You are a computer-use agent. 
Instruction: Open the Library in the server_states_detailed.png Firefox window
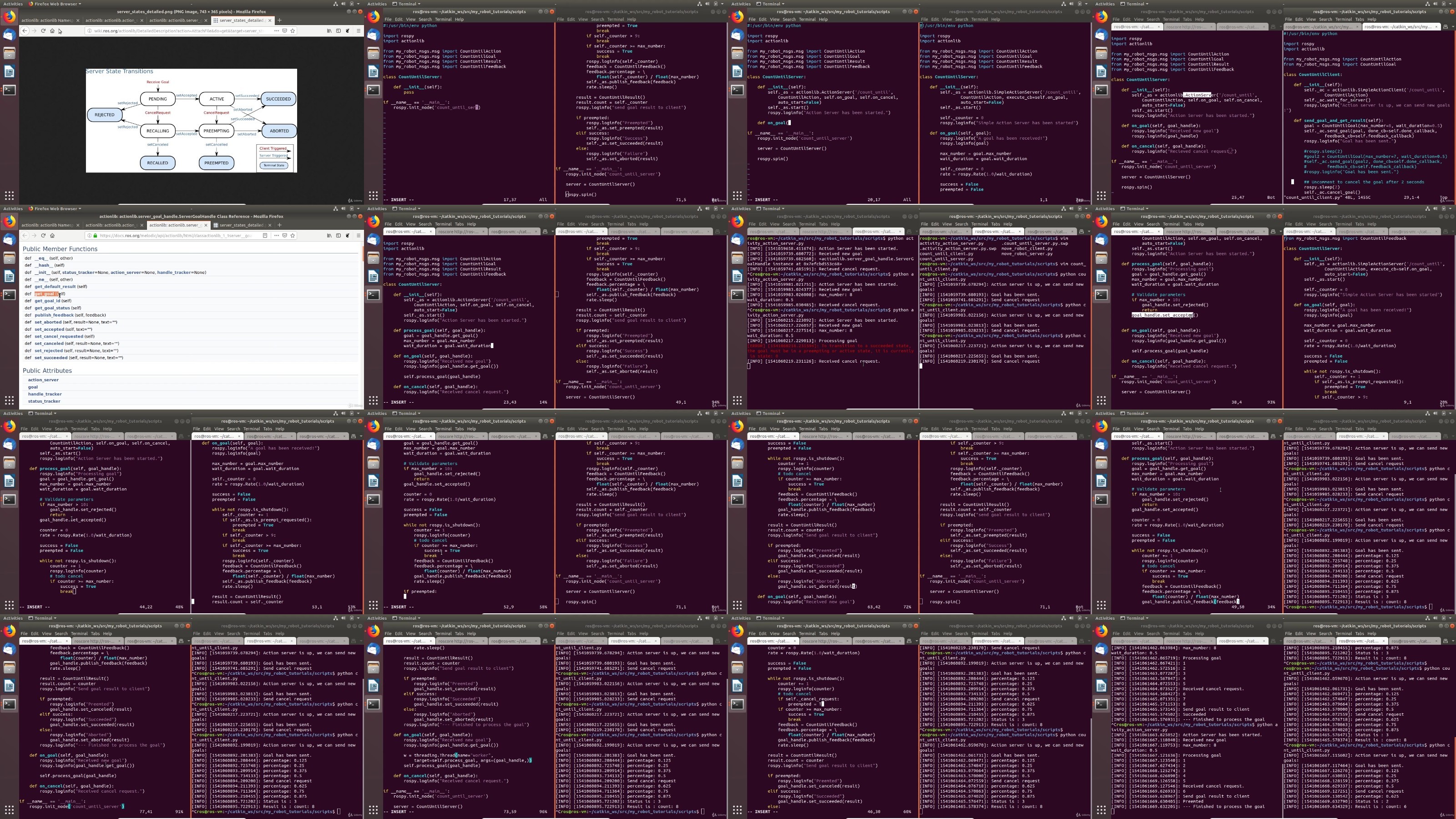tap(329, 30)
